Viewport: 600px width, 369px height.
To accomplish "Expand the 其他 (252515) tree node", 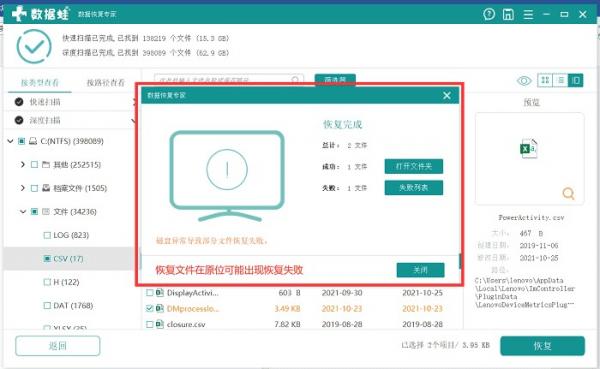I will tap(23, 165).
